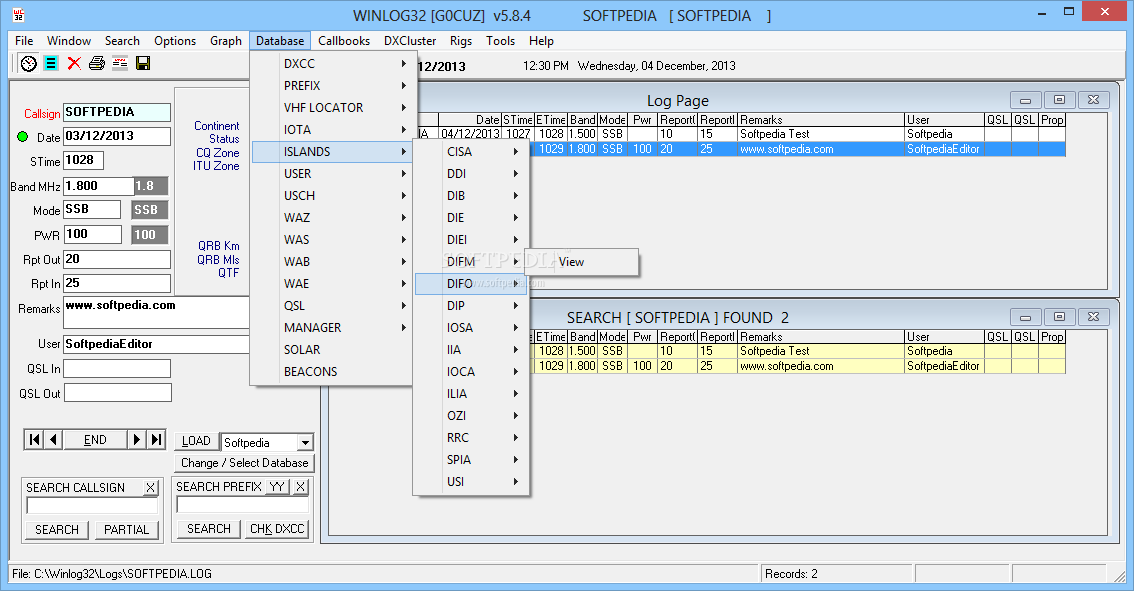
Task: Click the clock icon in the toolbar
Action: tap(28, 64)
